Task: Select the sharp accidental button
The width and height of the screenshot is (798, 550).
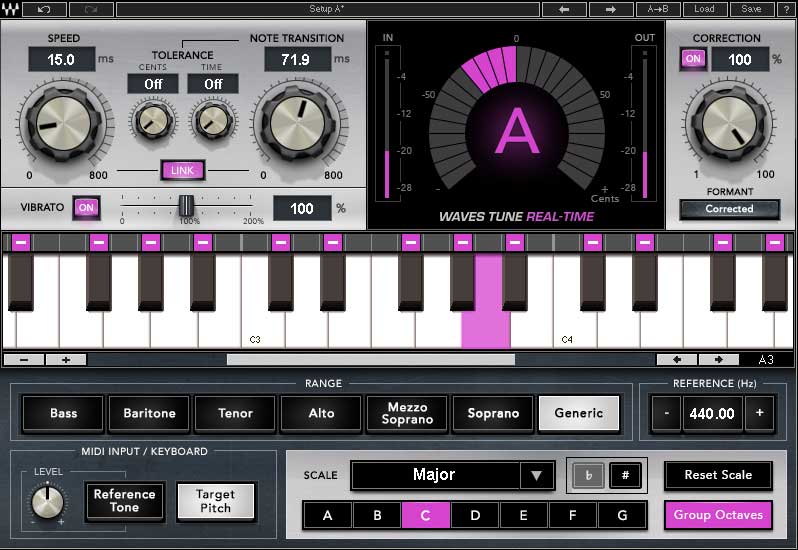Action: [x=625, y=475]
